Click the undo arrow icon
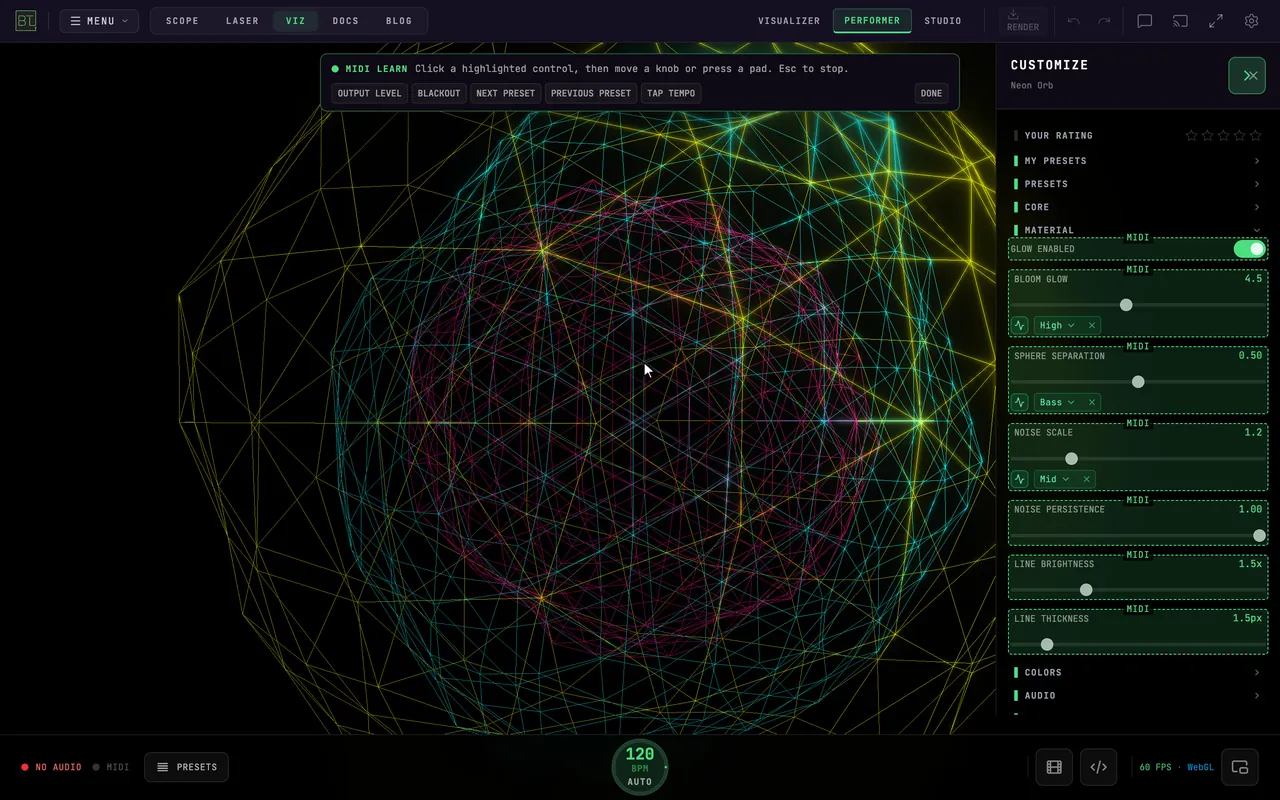1280x800 pixels. [x=1074, y=21]
